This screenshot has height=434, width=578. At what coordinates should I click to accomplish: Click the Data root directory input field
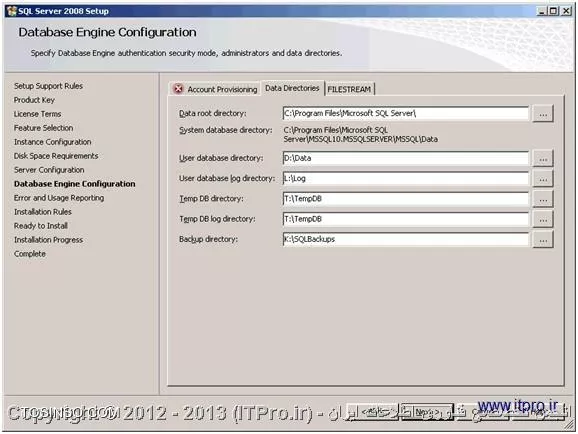[405, 114]
